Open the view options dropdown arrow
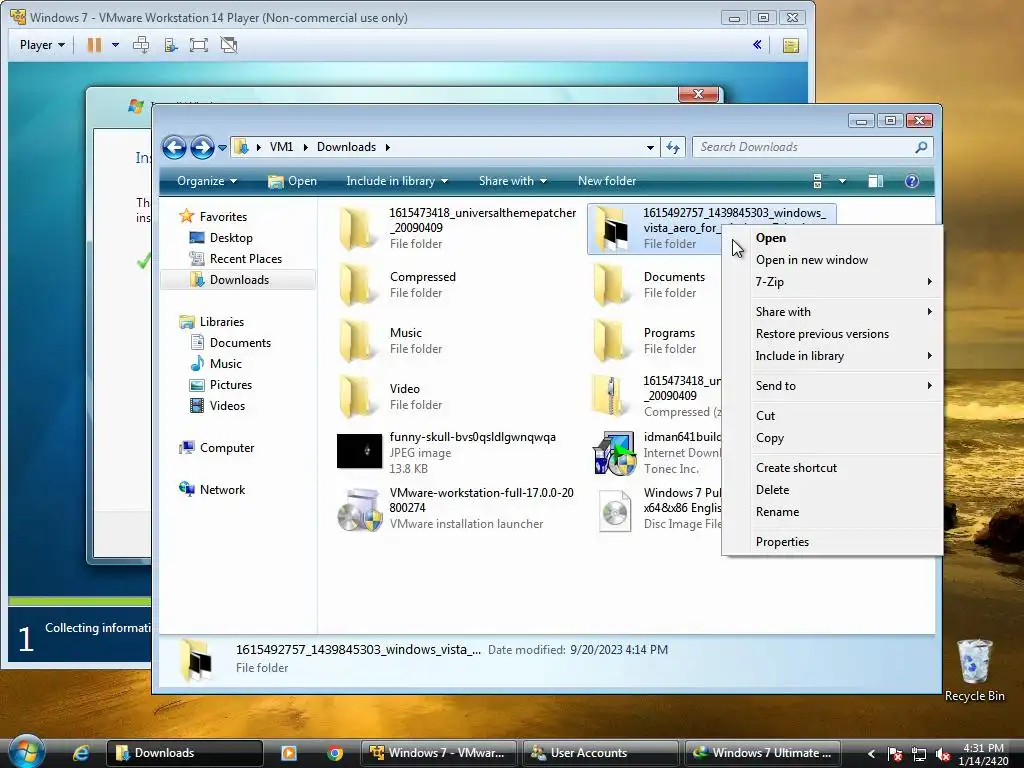The height and width of the screenshot is (768, 1024). coord(842,181)
